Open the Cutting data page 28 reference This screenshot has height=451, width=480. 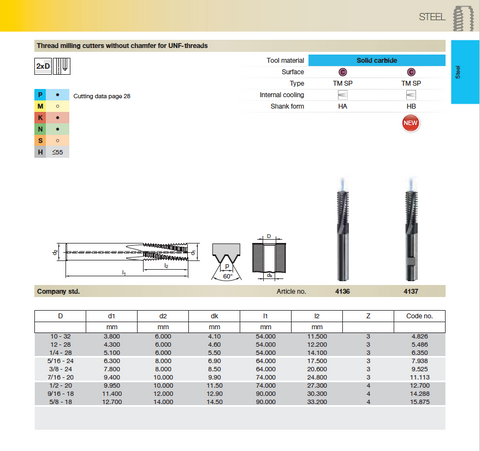coord(102,96)
